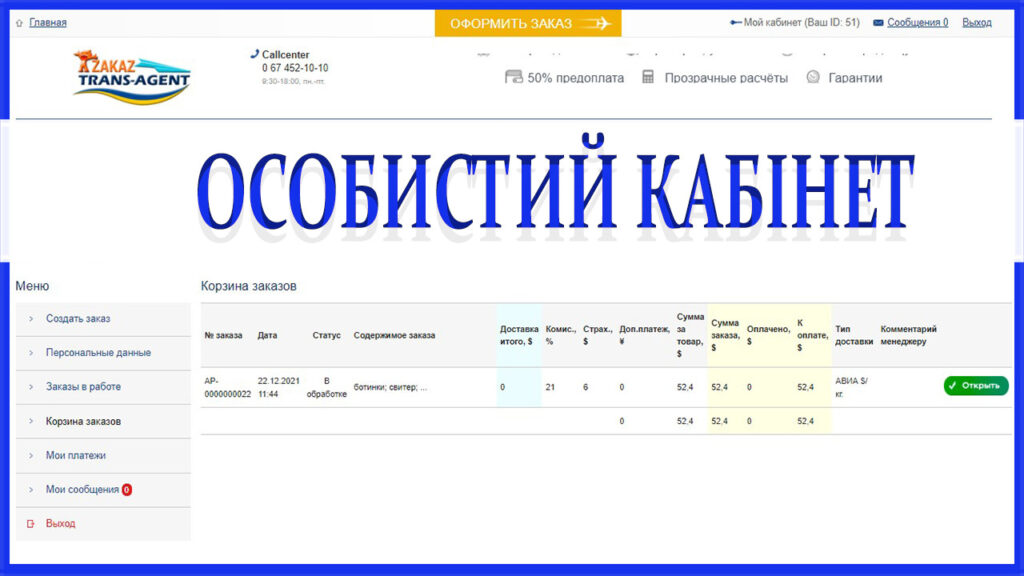Image resolution: width=1024 pixels, height=576 pixels.
Task: Click the Гарантии badge icon
Action: click(x=813, y=77)
